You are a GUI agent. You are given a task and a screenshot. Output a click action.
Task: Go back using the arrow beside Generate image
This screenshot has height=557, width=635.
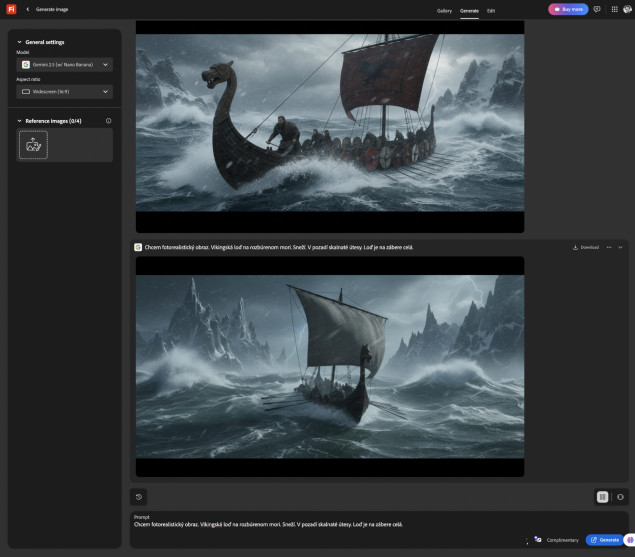click(27, 9)
